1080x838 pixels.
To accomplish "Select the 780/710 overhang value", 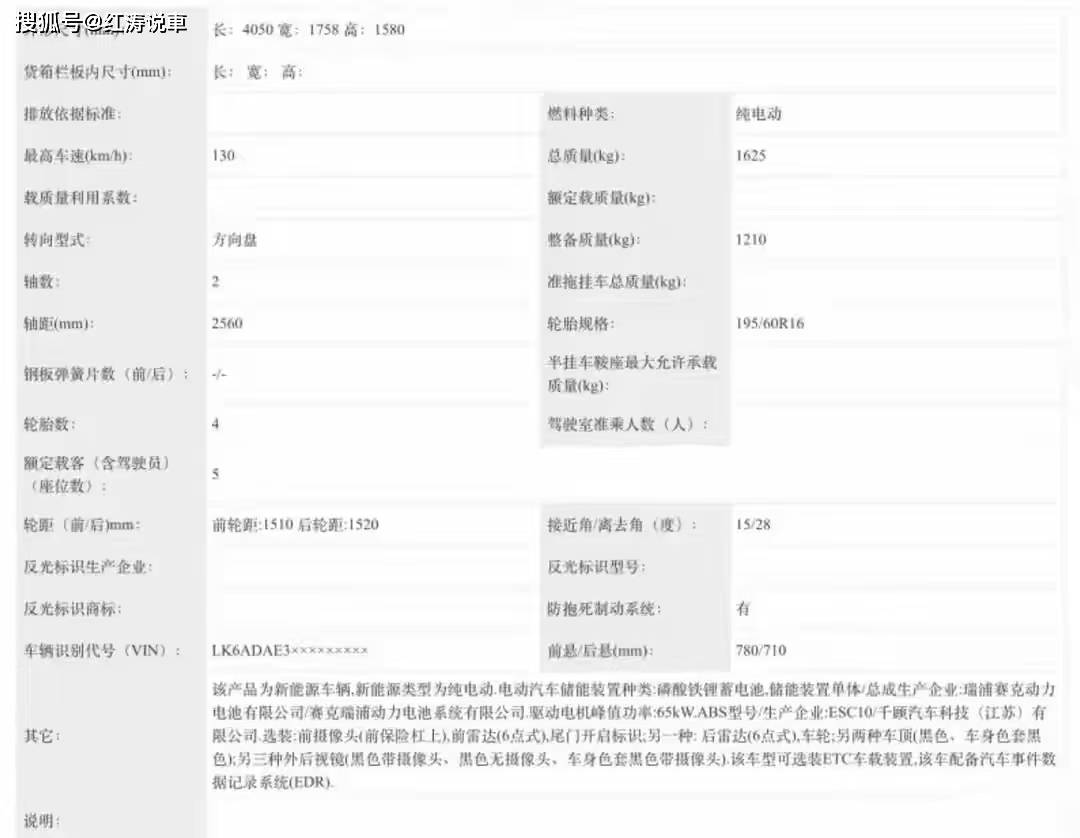I will click(x=760, y=651).
